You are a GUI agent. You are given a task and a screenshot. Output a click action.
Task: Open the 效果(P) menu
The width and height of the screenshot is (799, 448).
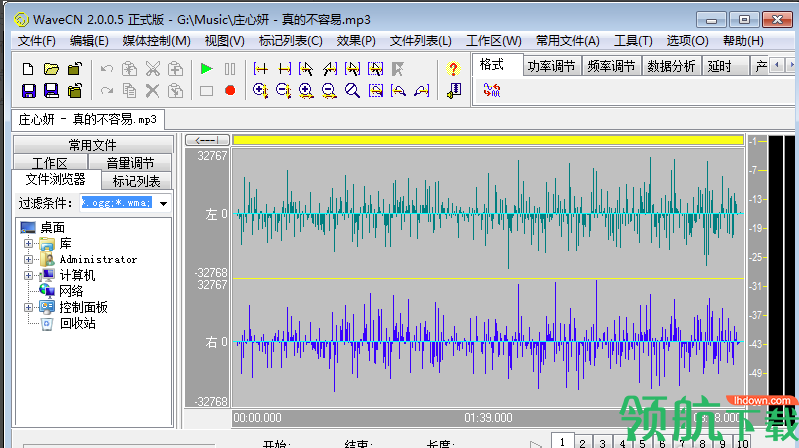356,41
